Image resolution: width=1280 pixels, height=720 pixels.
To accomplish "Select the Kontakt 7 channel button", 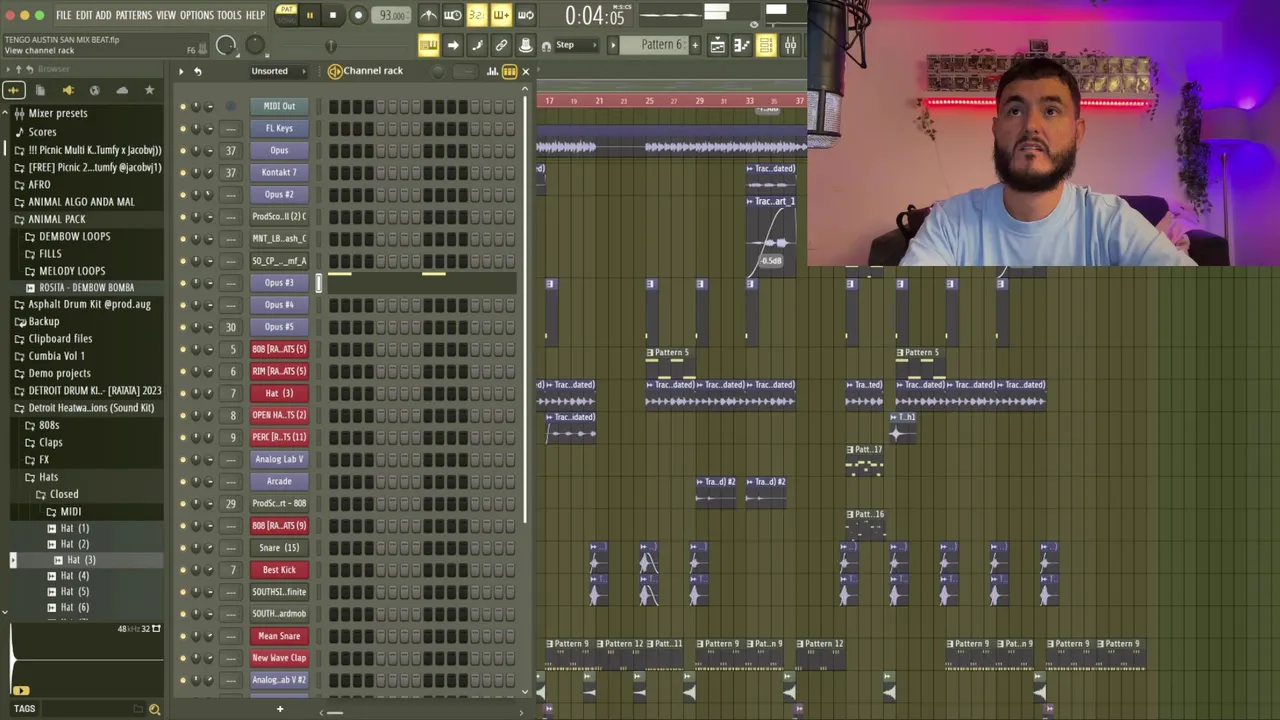I will click(x=279, y=172).
